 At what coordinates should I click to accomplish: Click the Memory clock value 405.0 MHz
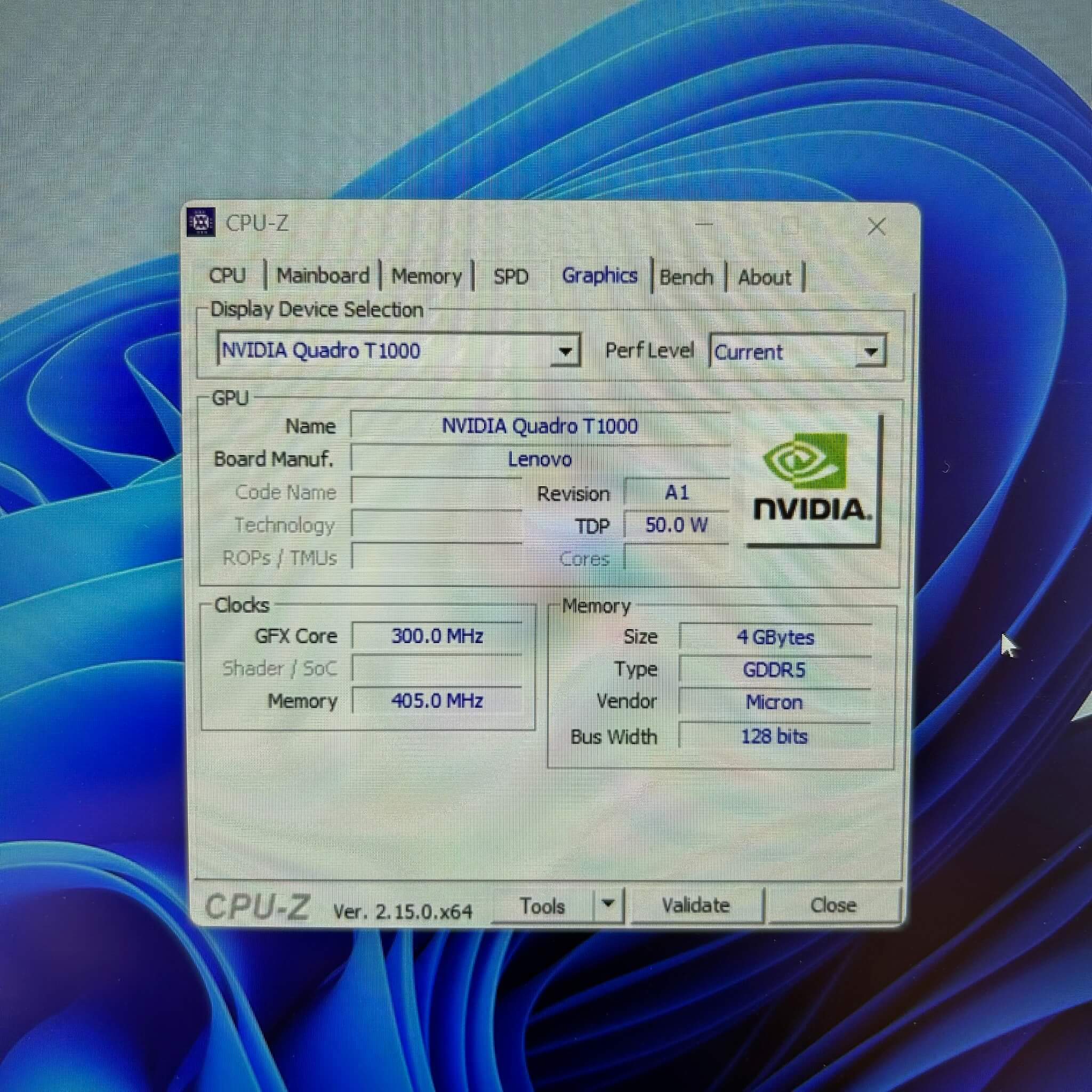[437, 701]
